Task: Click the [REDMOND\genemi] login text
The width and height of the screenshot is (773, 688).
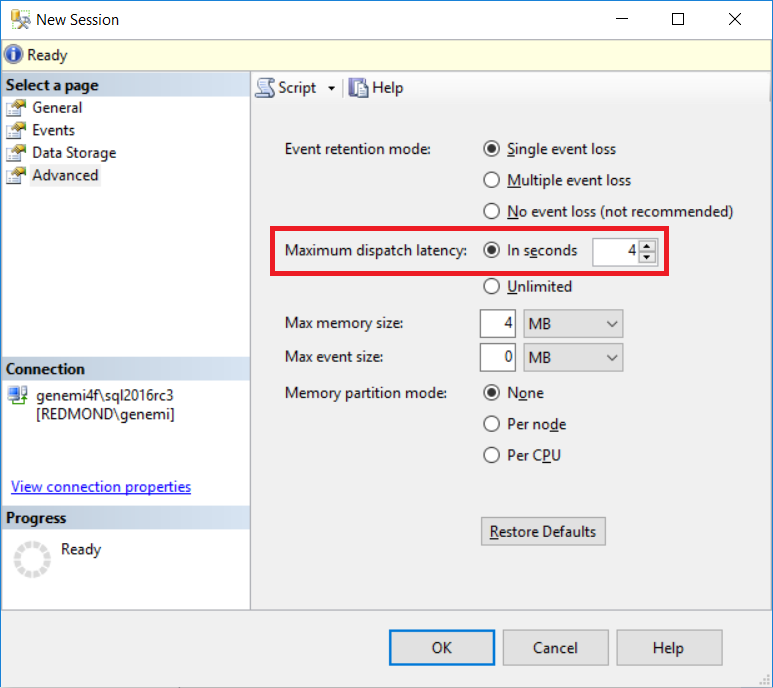Action: coord(105,414)
